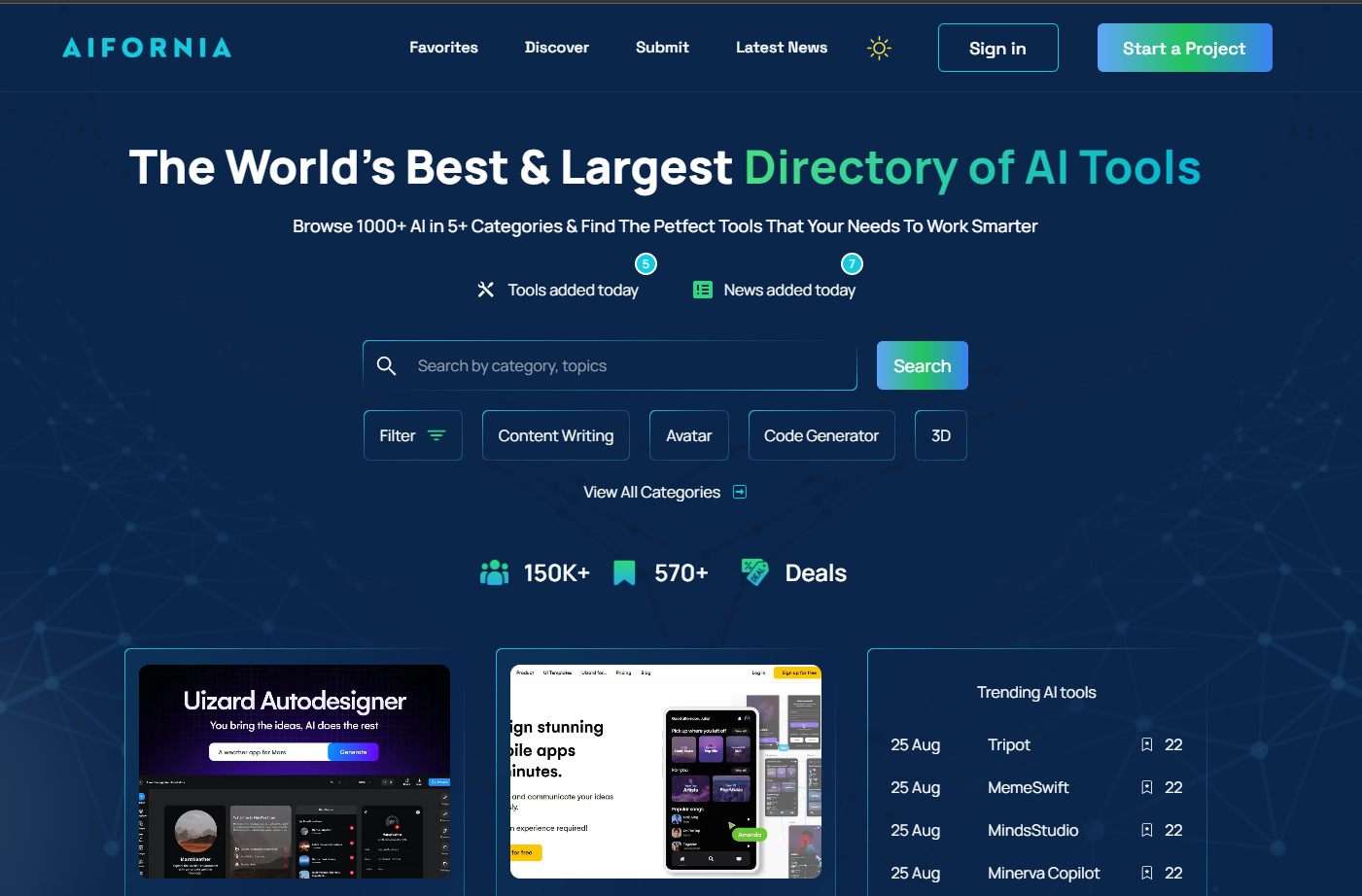Open the Filter dropdown
This screenshot has height=896, width=1362.
point(413,435)
